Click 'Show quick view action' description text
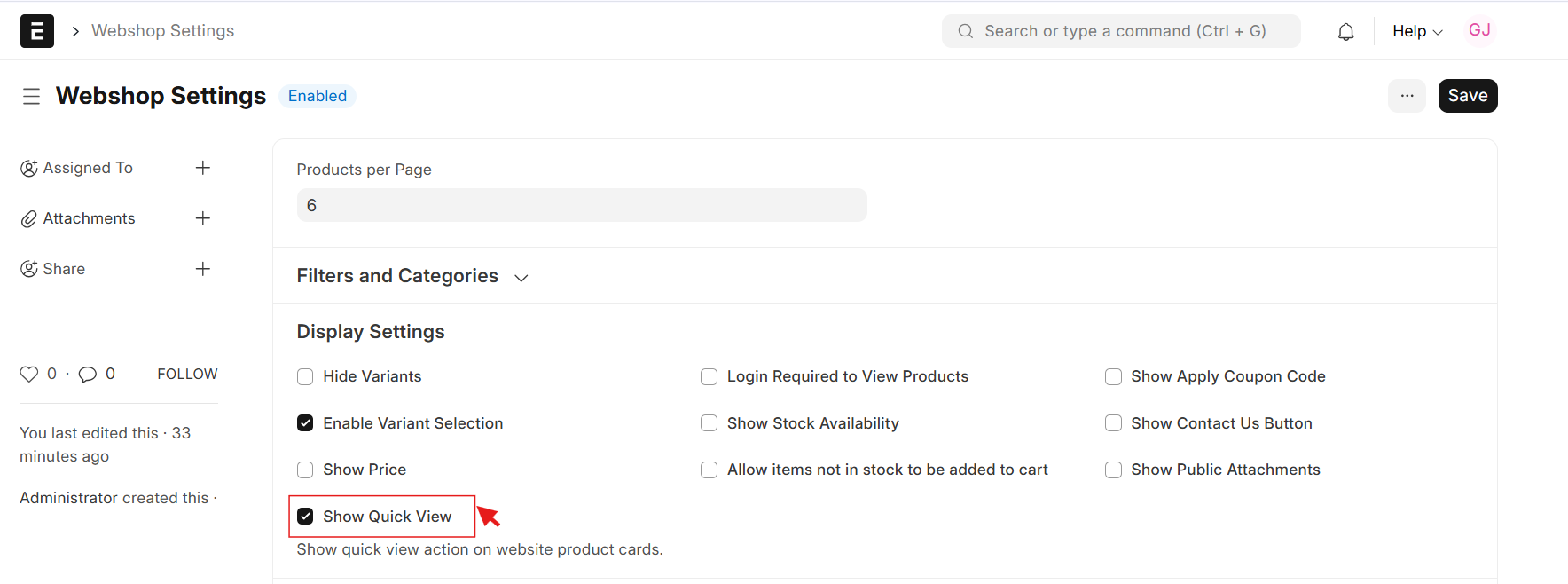 pyautogui.click(x=480, y=549)
